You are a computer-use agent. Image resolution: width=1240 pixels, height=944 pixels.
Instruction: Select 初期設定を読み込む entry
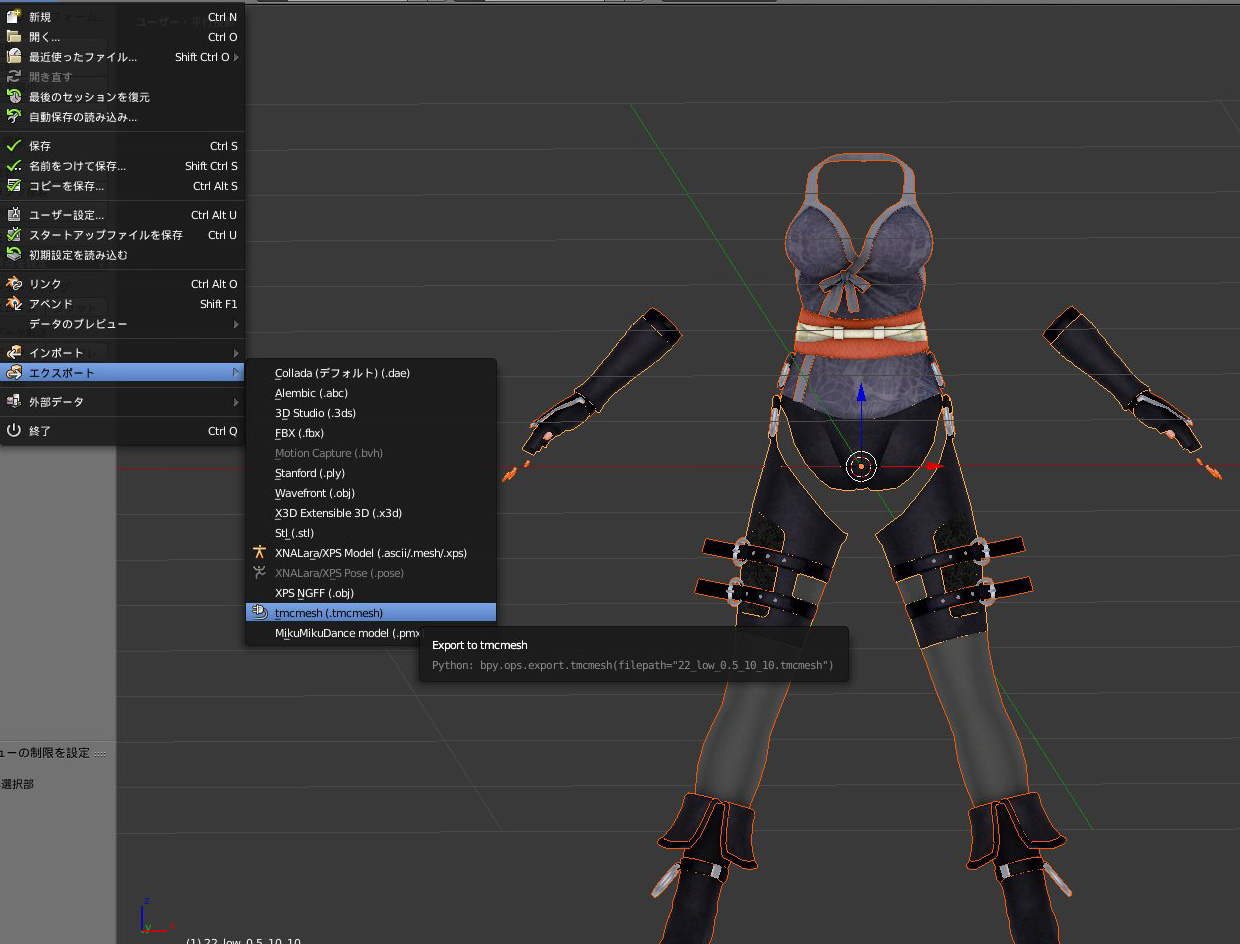122,255
